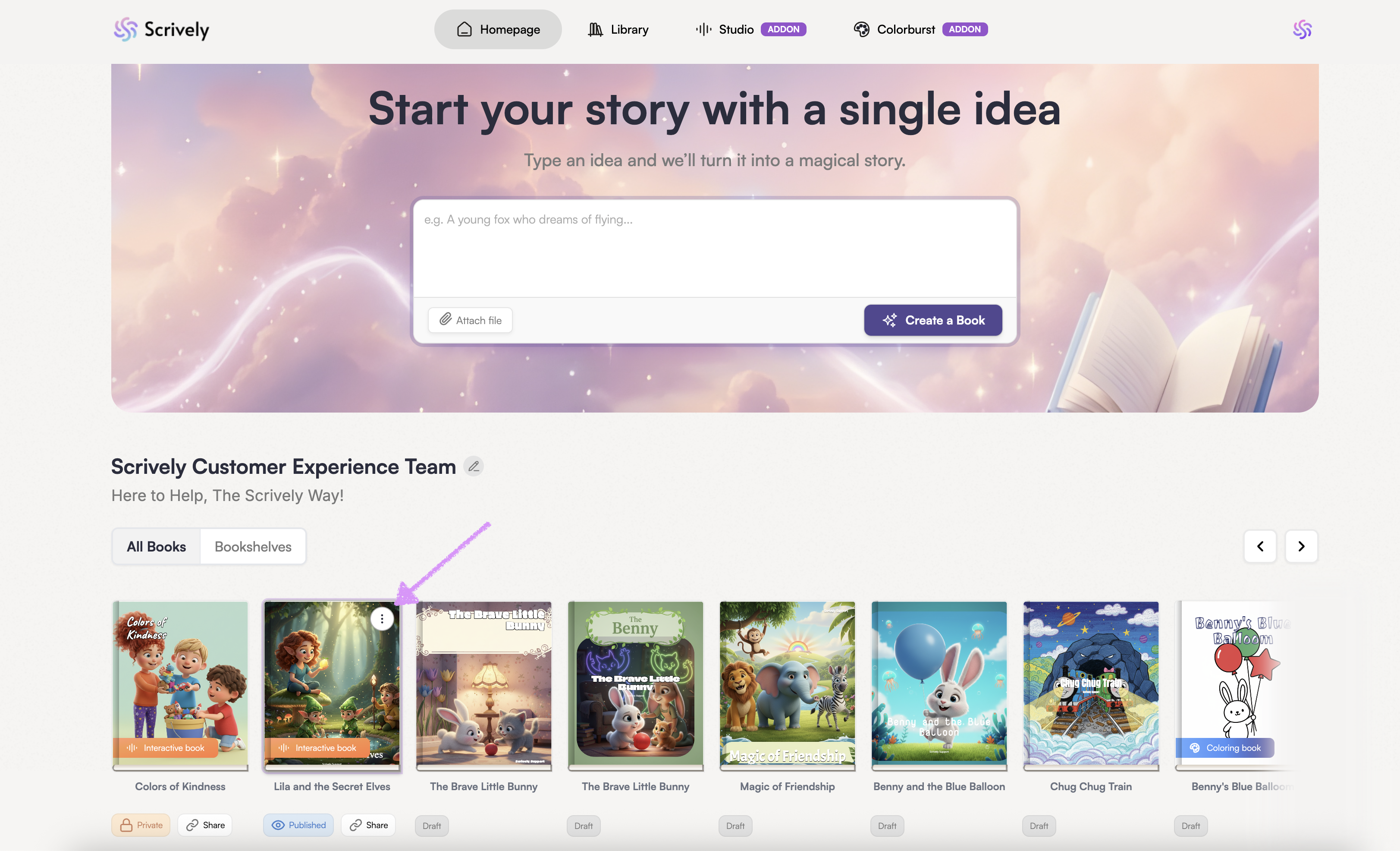Open the profile avatar icon top right
This screenshot has width=1400, height=851.
click(x=1302, y=29)
